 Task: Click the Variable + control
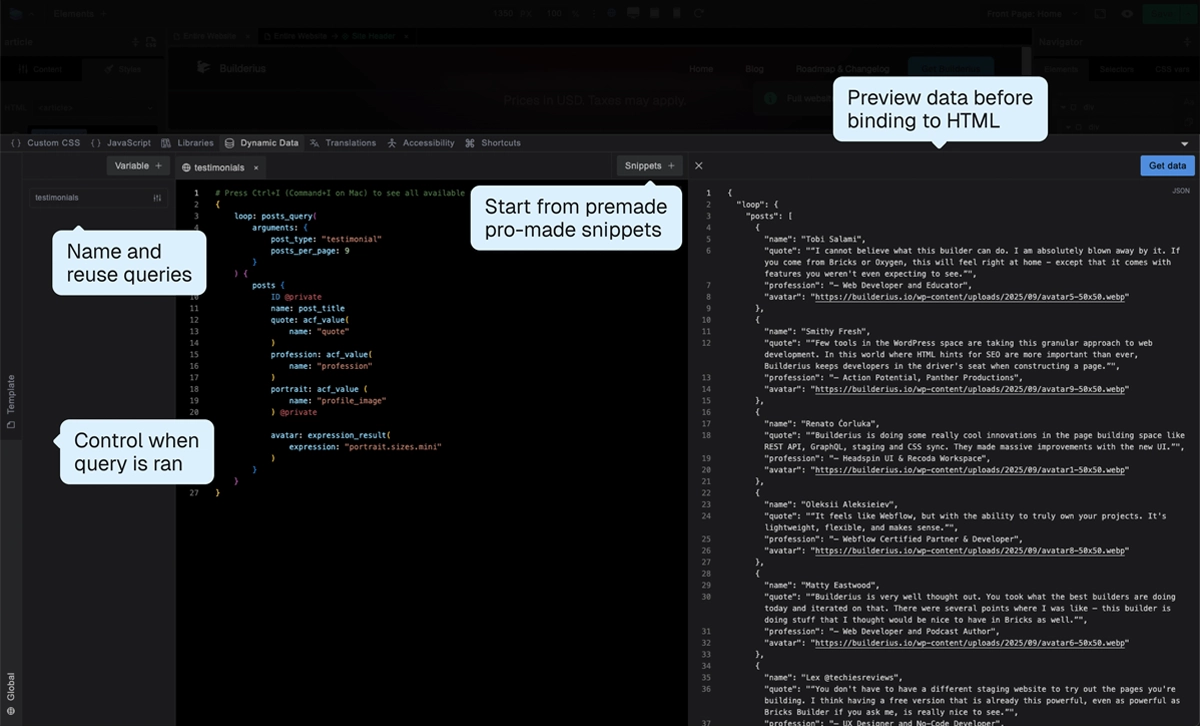click(x=138, y=165)
